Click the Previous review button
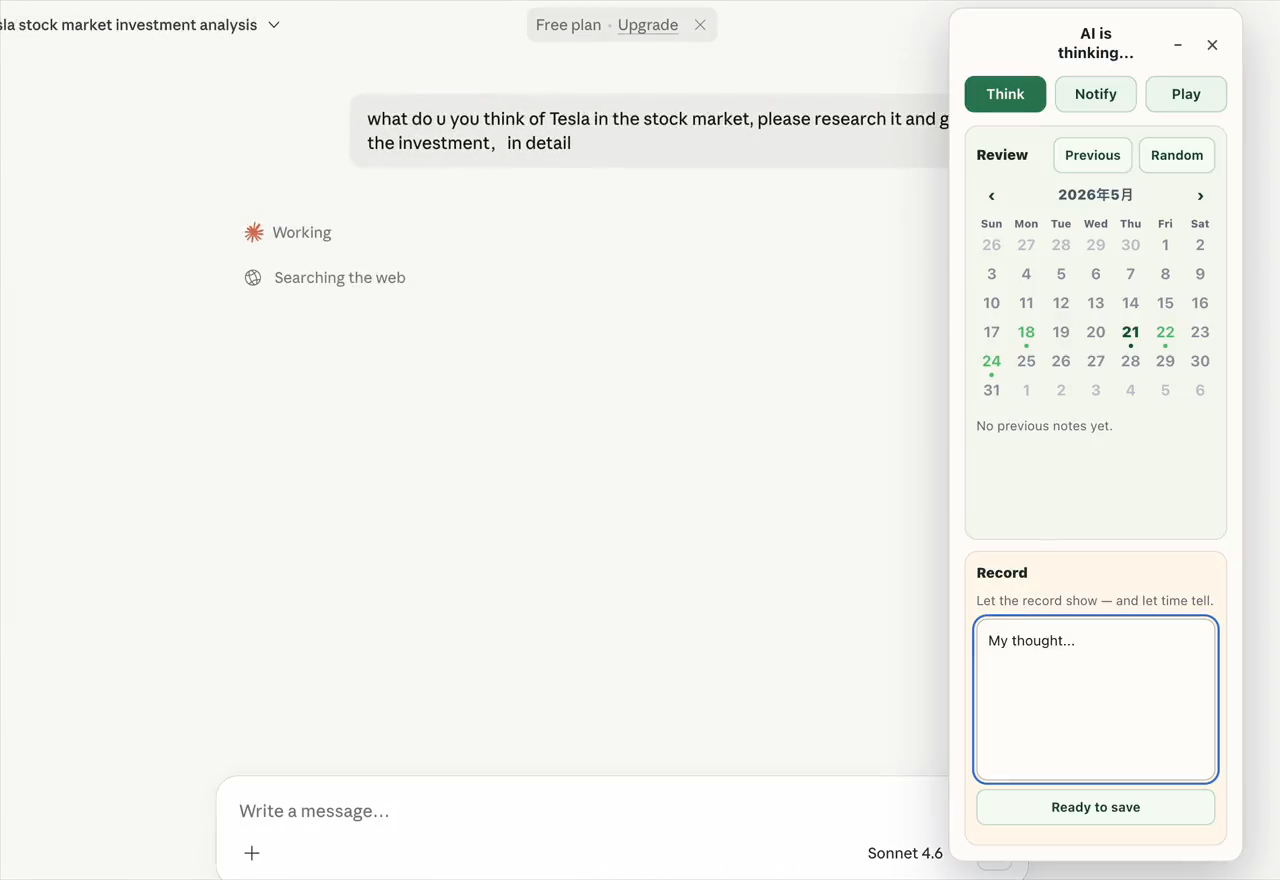1280x880 pixels. [1093, 155]
